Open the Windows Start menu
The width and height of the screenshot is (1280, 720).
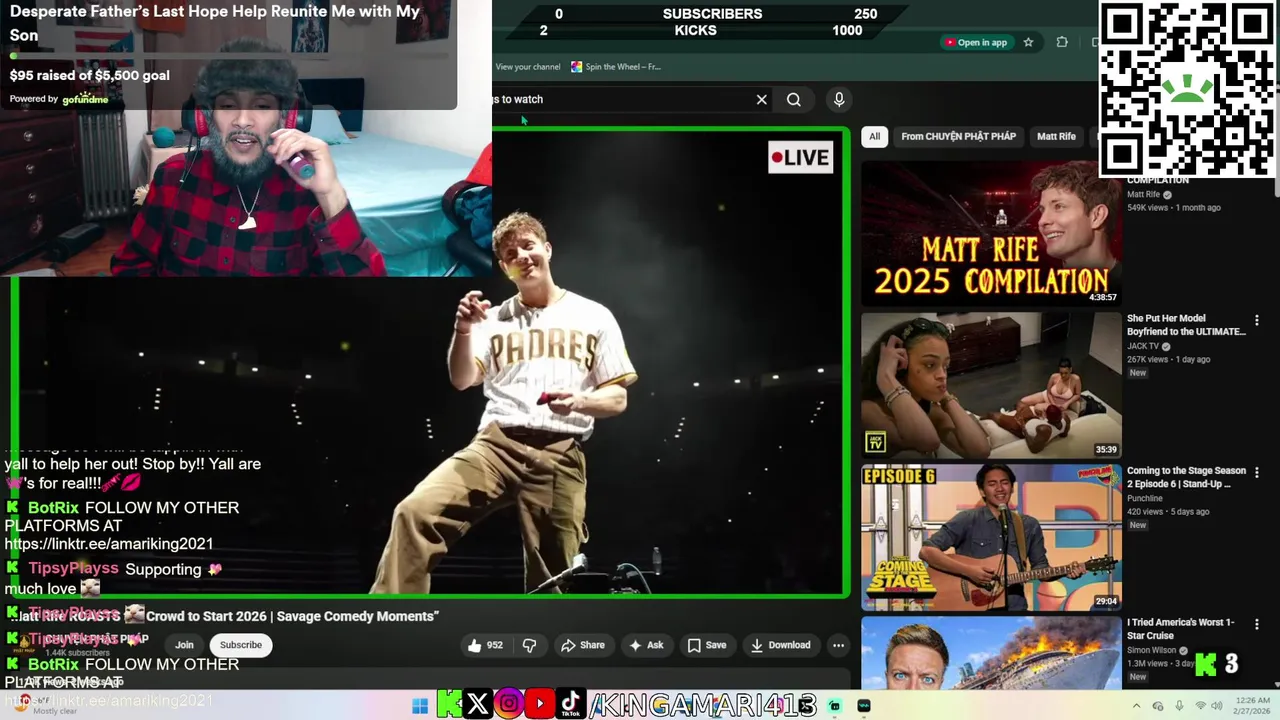tap(420, 706)
